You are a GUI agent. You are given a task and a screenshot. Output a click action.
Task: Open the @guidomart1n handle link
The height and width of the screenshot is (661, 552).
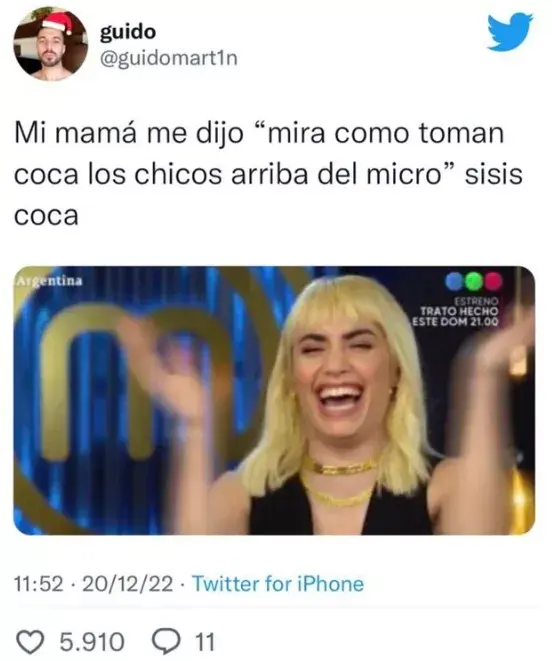point(168,58)
